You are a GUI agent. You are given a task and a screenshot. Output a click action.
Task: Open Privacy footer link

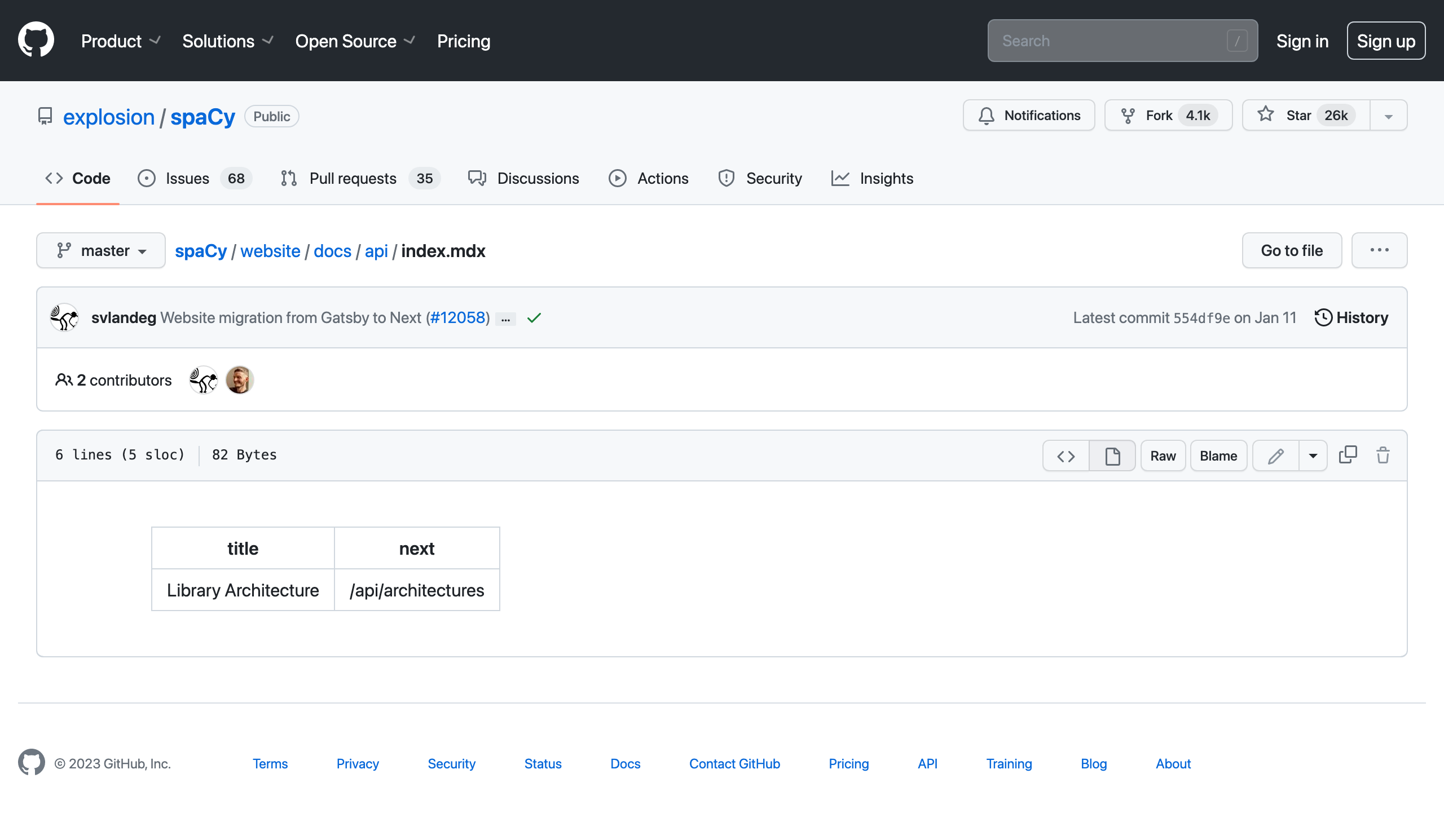(358, 763)
